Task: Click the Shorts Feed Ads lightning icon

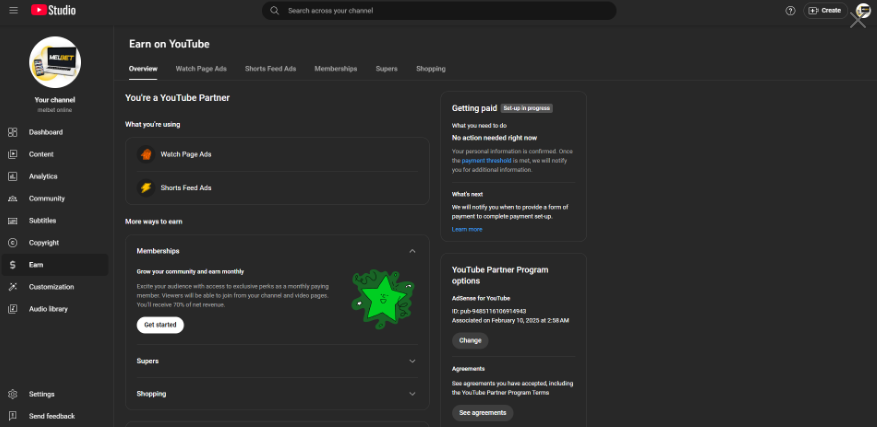Action: point(146,188)
